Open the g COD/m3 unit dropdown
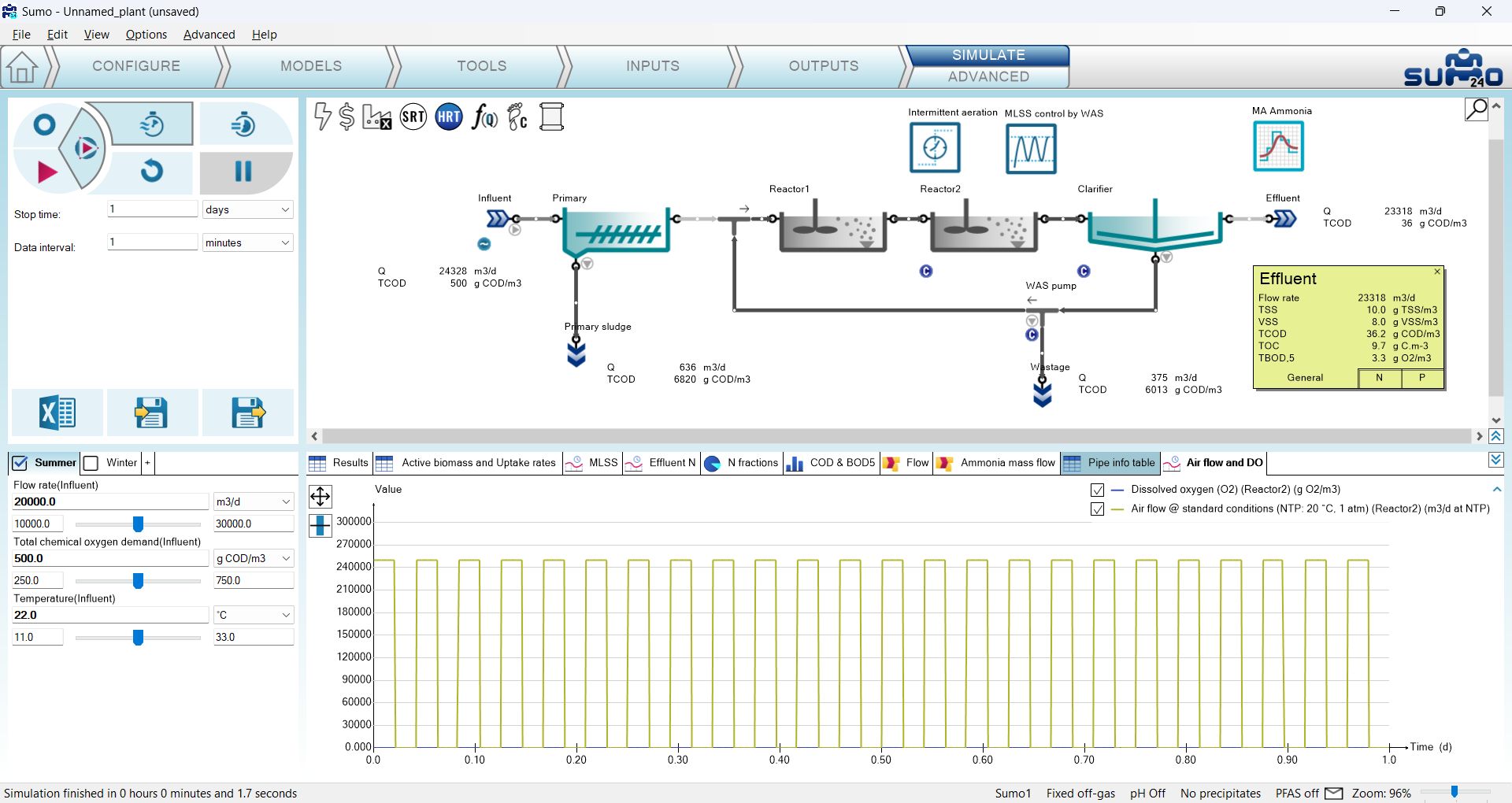This screenshot has width=1512, height=803. coord(253,558)
